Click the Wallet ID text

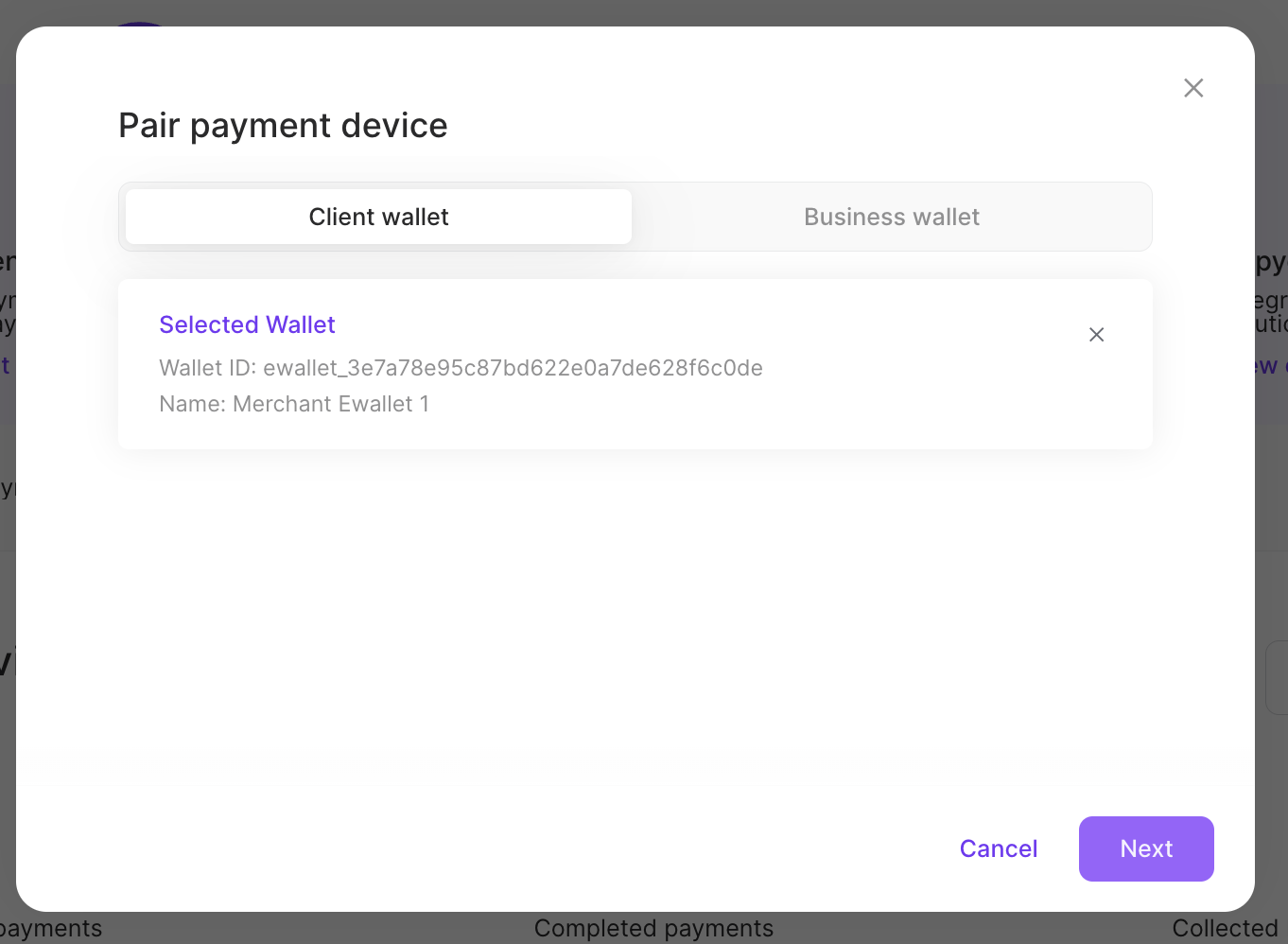coord(461,368)
